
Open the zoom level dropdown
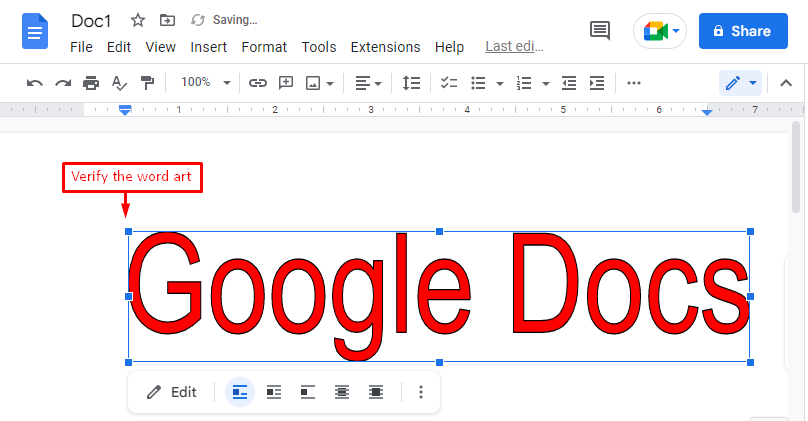point(205,82)
